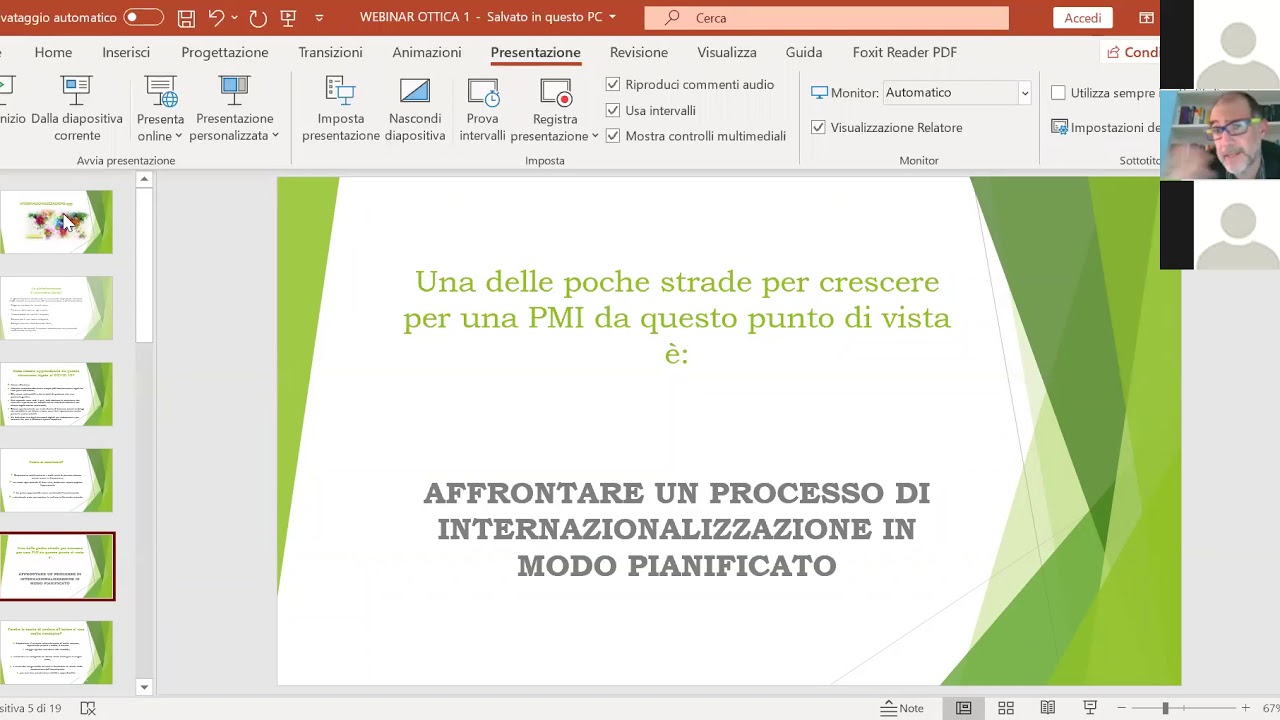Image resolution: width=1280 pixels, height=720 pixels.
Task: Expand Registra presentazione dropdown arrow
Action: pyautogui.click(x=595, y=136)
